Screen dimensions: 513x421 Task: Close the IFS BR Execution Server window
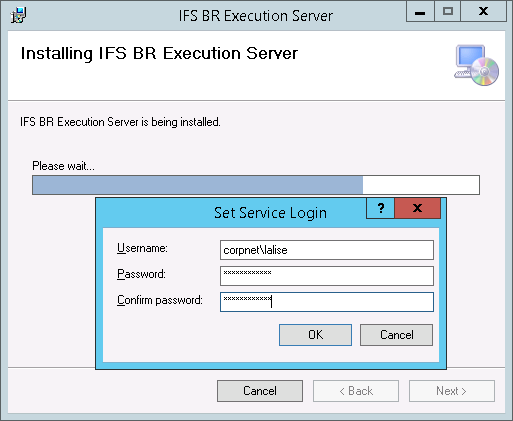click(483, 11)
